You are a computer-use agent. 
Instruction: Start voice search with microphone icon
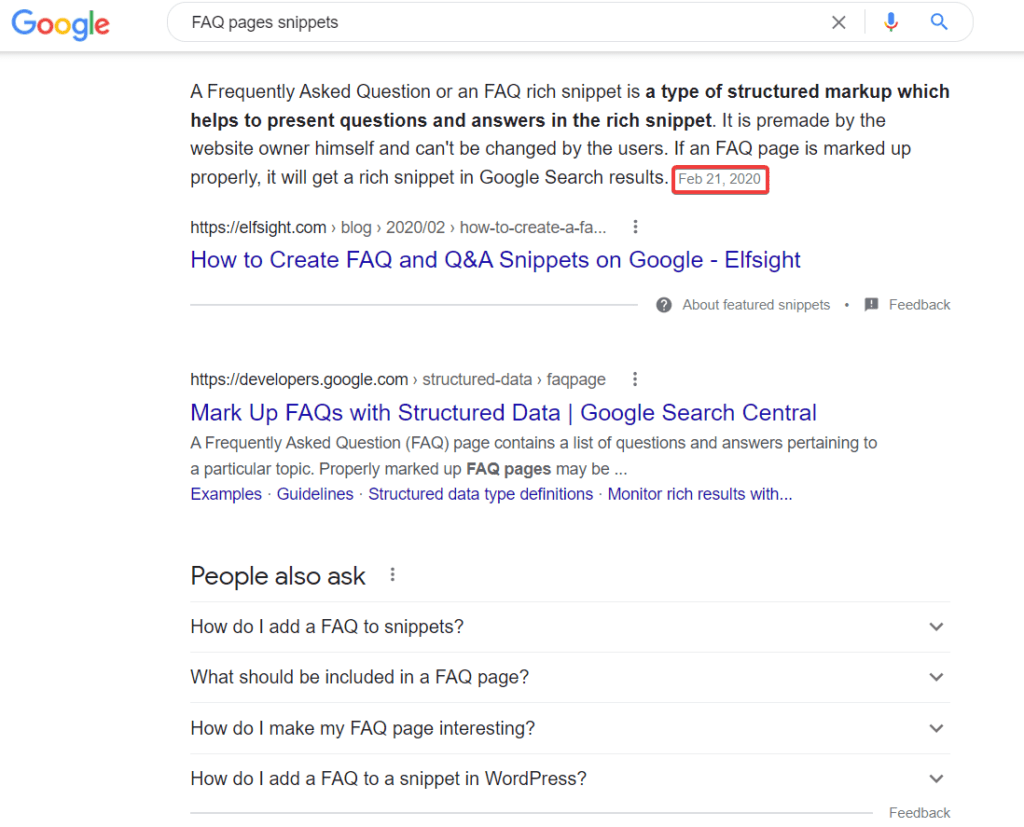coord(891,23)
